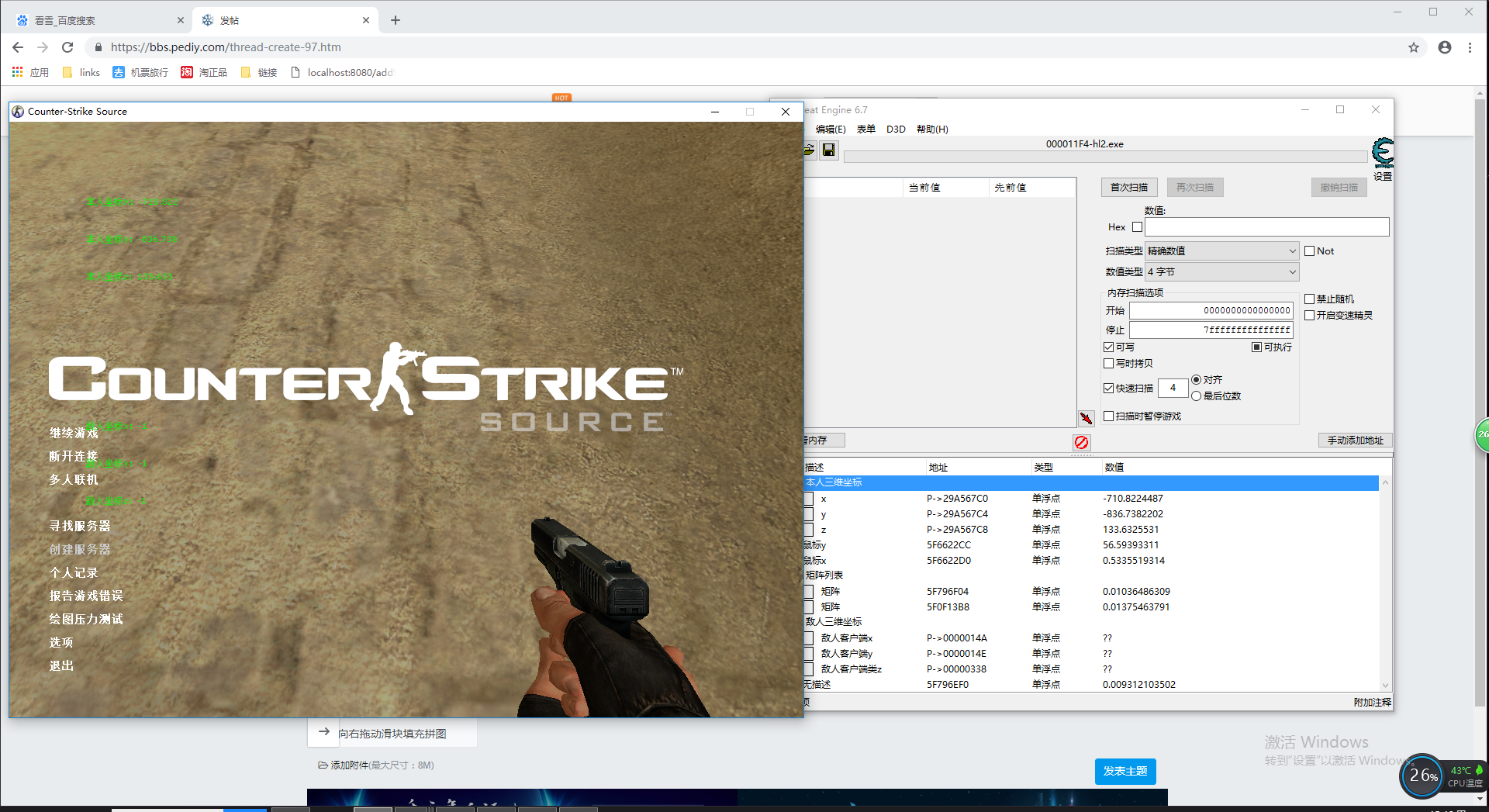
Task: Open the Chrome profile avatar icon
Action: coord(1444,47)
